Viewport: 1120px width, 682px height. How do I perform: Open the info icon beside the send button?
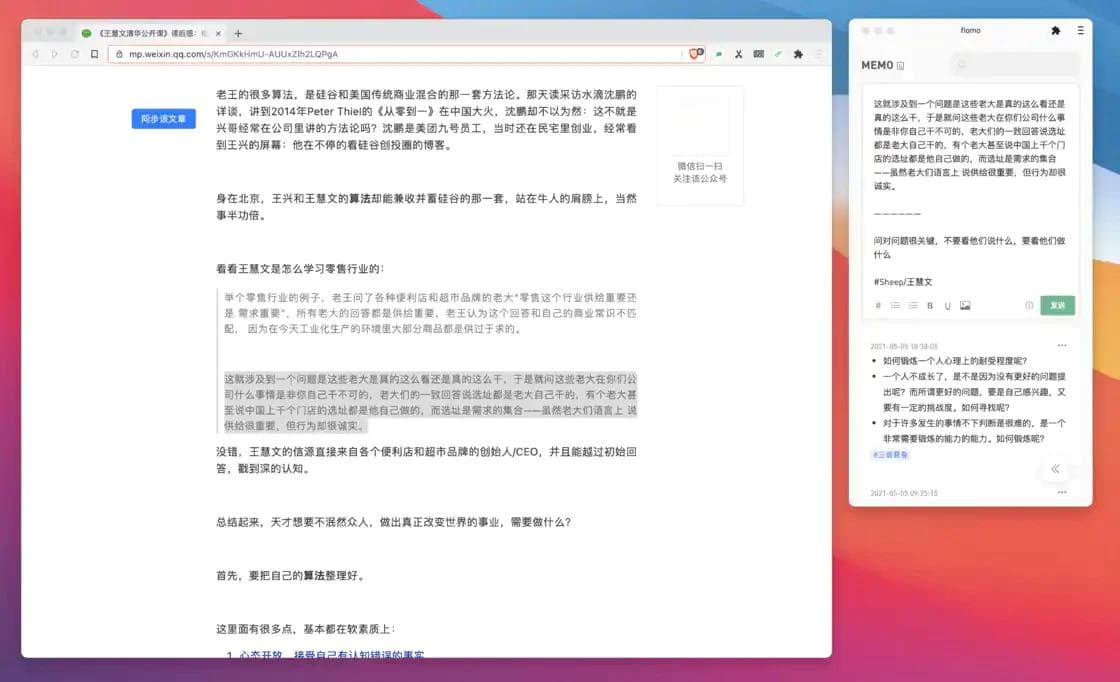[x=1029, y=306]
